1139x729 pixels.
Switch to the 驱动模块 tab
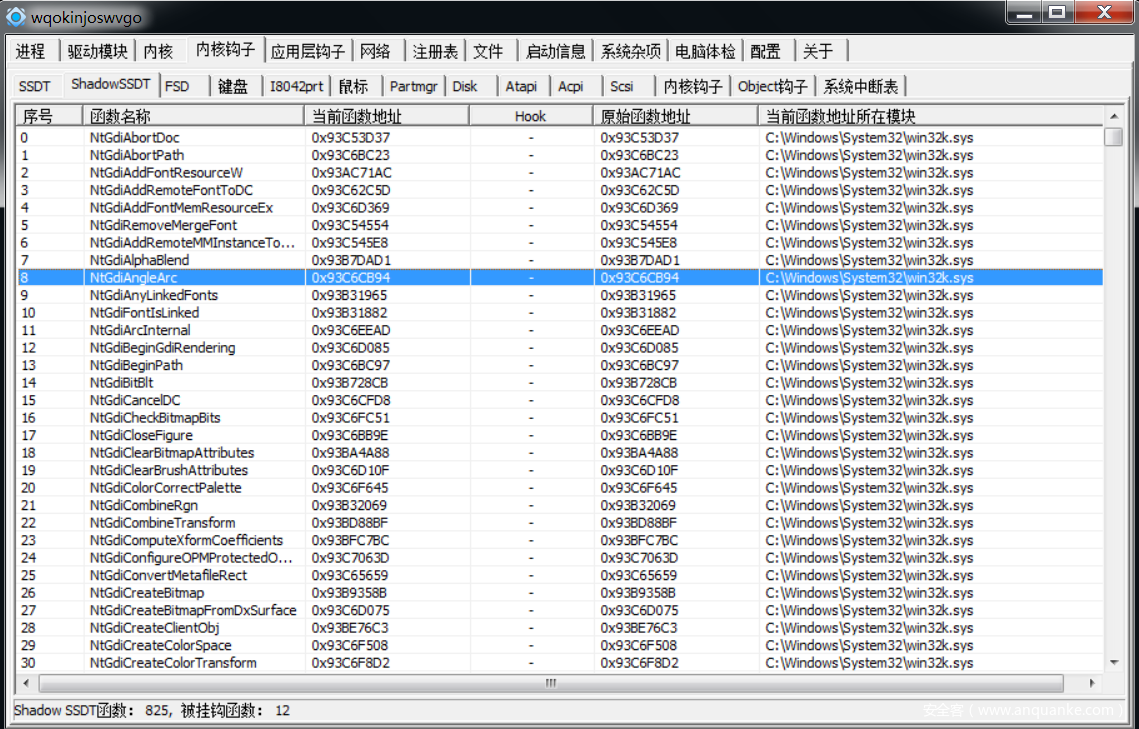coord(97,51)
